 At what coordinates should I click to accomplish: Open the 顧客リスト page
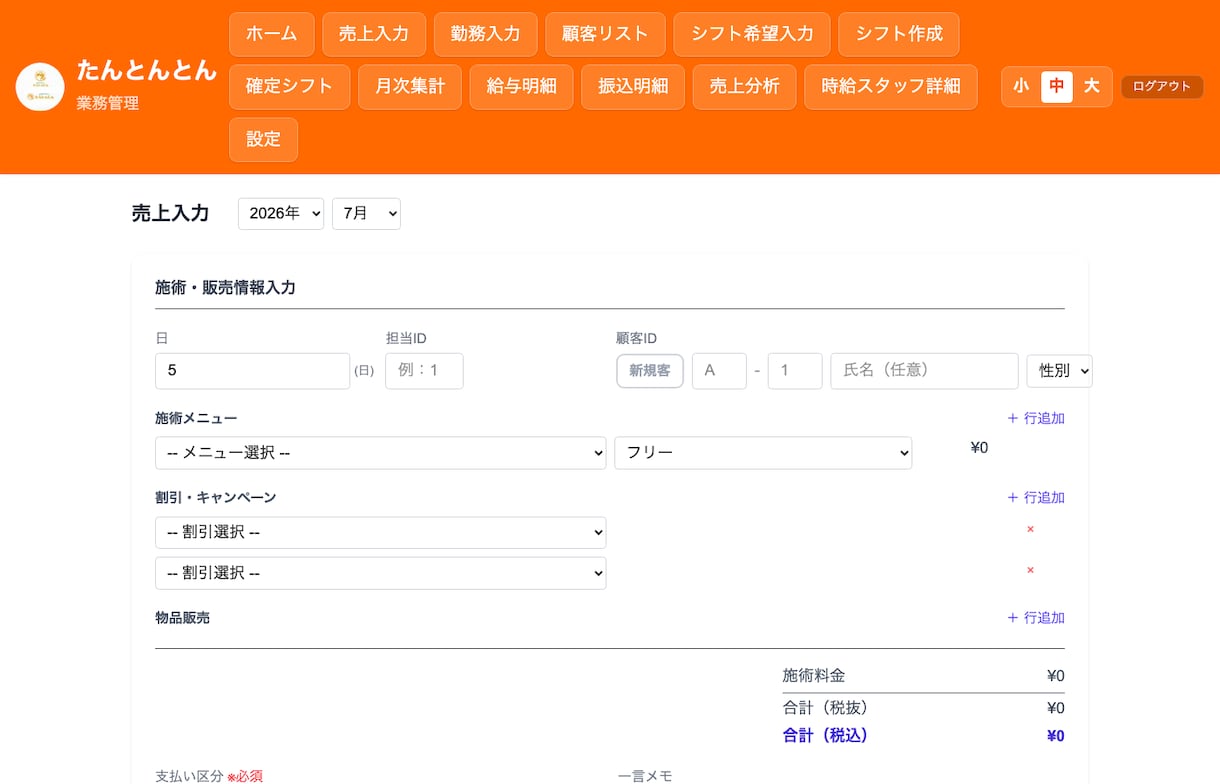[606, 34]
